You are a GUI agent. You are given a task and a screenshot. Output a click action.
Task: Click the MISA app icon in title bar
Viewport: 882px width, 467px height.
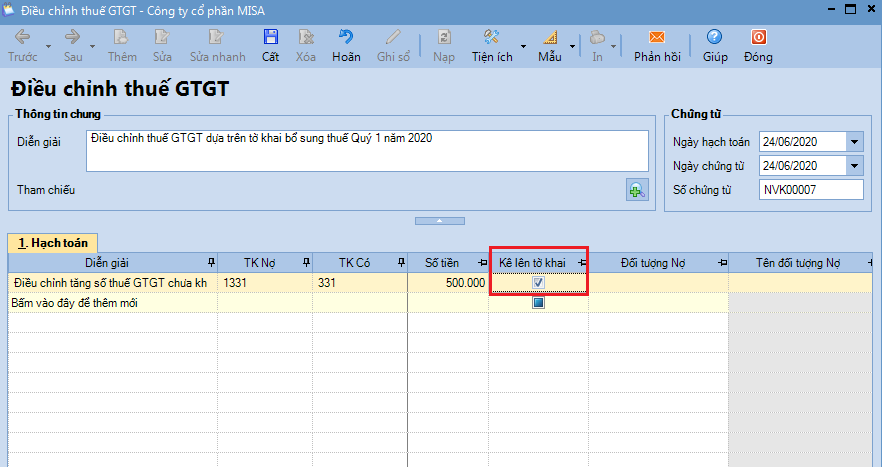[x=8, y=10]
